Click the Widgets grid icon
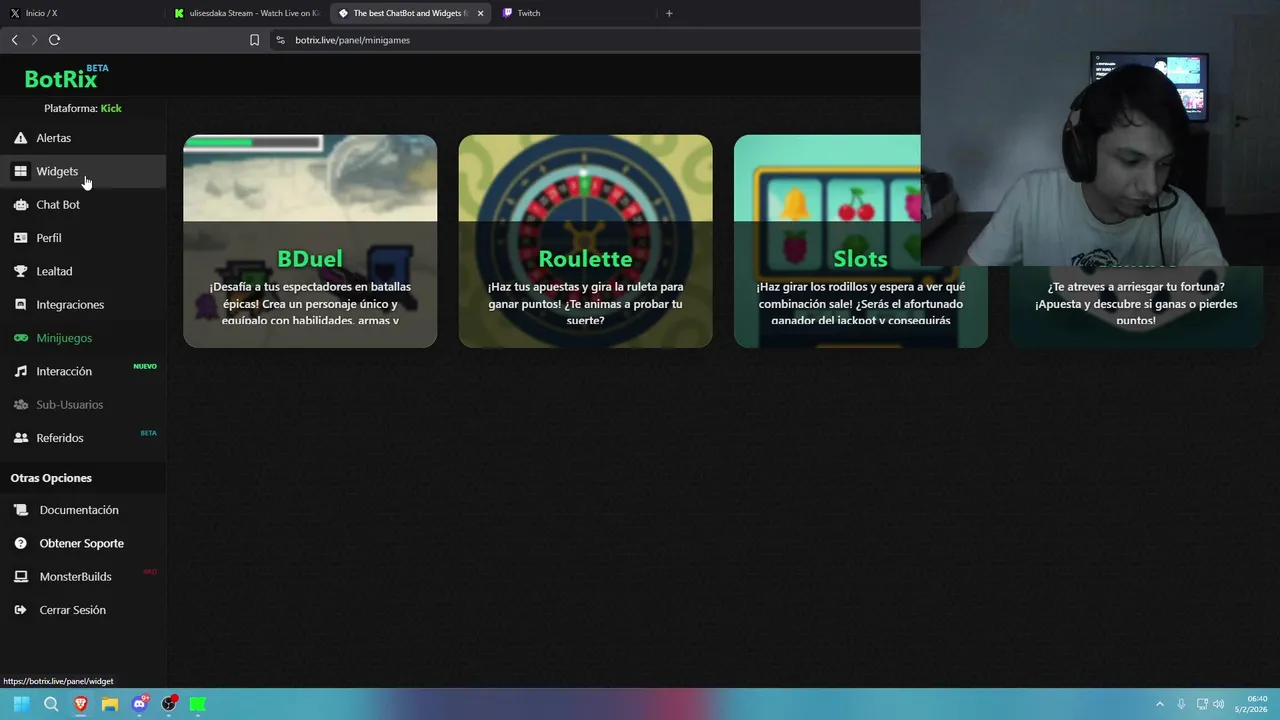Image resolution: width=1280 pixels, height=720 pixels. coord(20,171)
